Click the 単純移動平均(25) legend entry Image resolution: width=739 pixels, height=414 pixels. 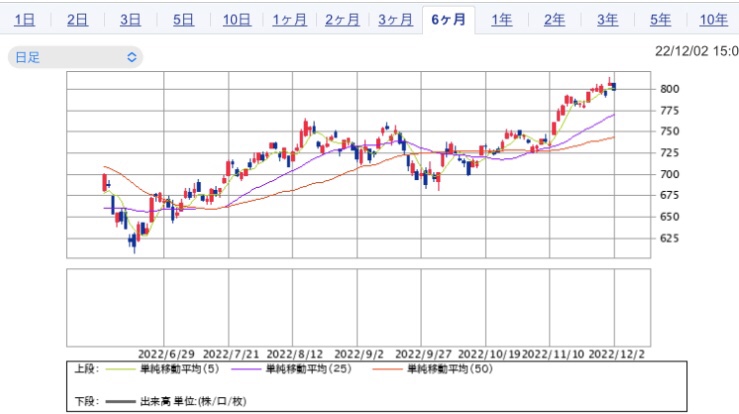(309, 369)
